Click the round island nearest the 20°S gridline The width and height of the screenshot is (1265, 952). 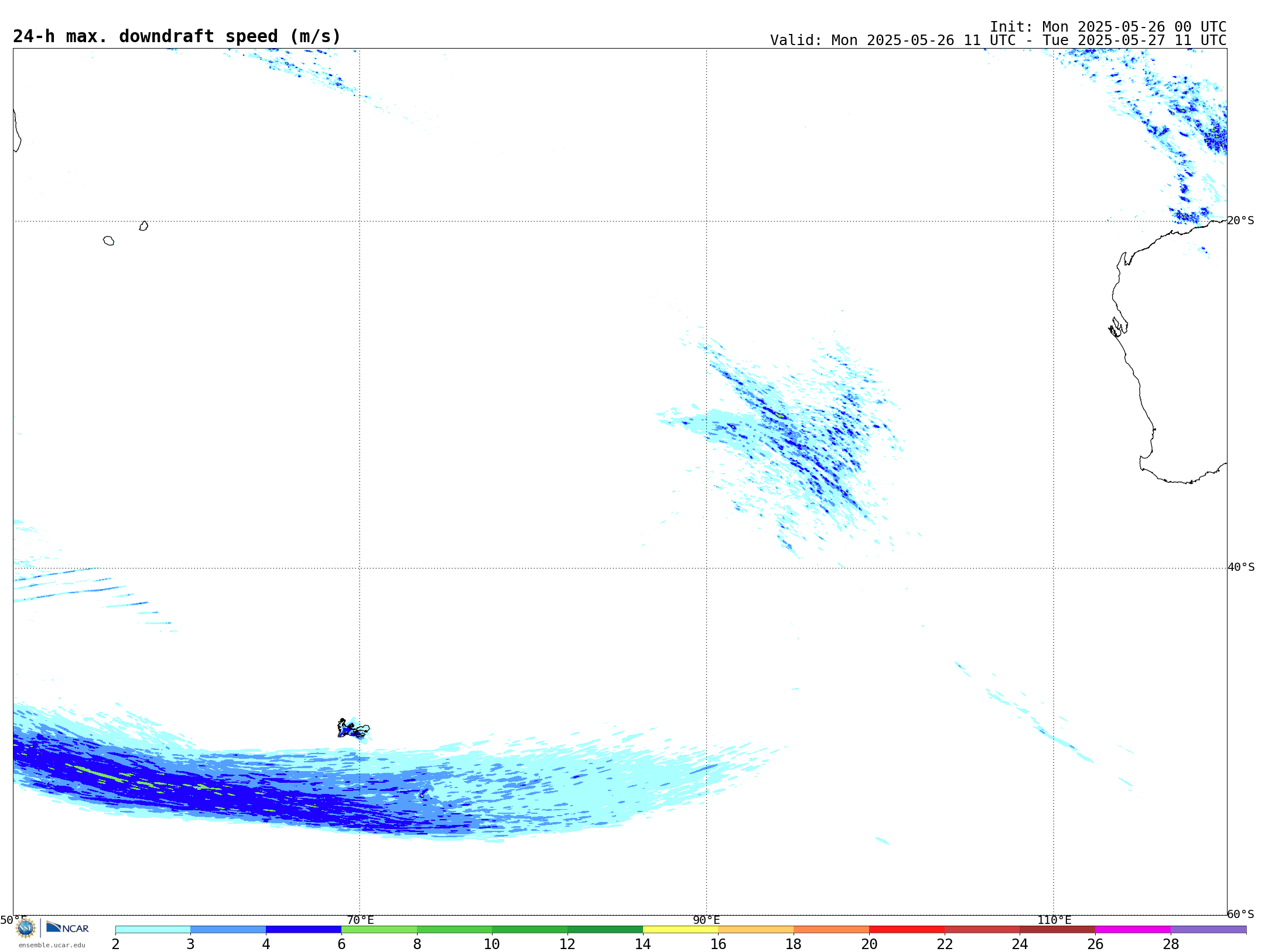[x=143, y=226]
